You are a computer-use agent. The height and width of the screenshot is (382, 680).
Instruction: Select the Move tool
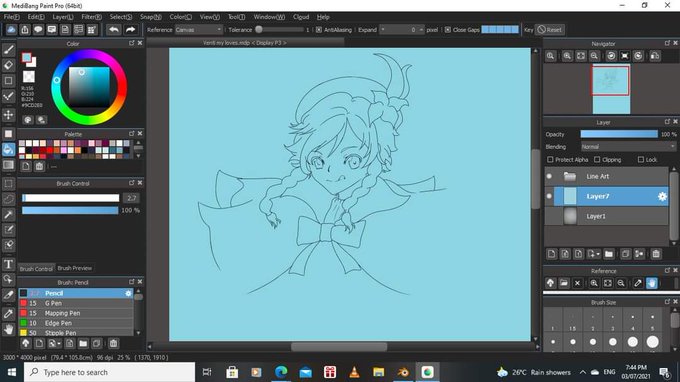(x=8, y=114)
